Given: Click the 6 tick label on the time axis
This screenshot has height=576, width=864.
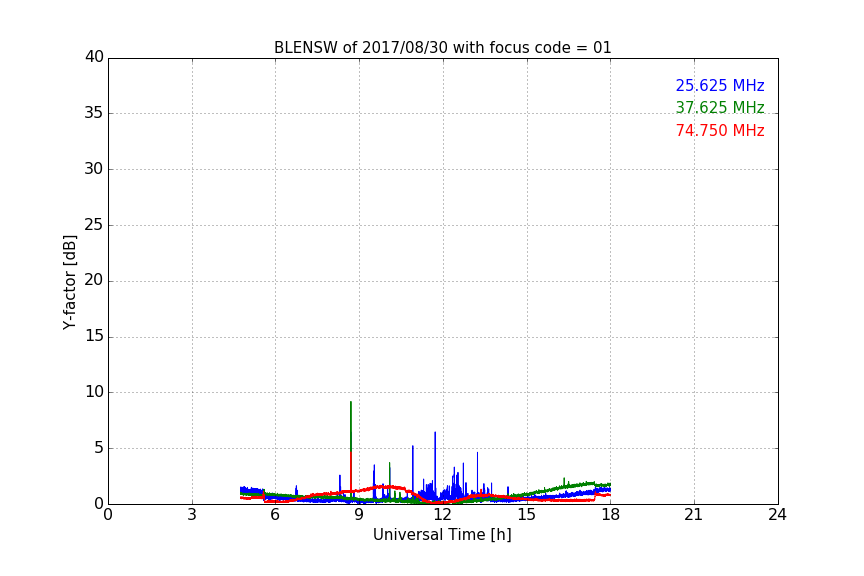Looking at the screenshot, I should pyautogui.click(x=275, y=515).
